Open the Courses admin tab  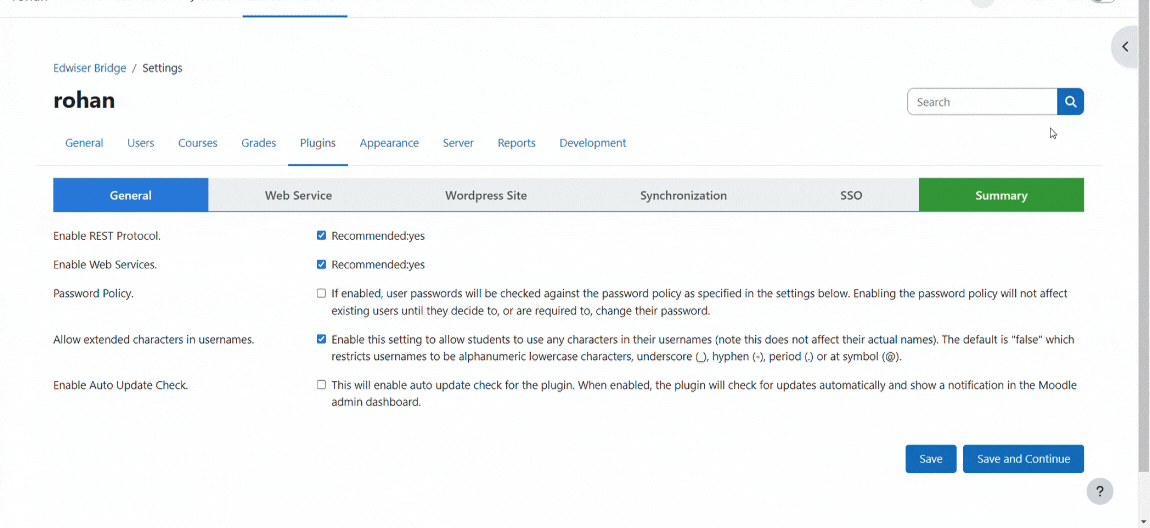tap(198, 143)
